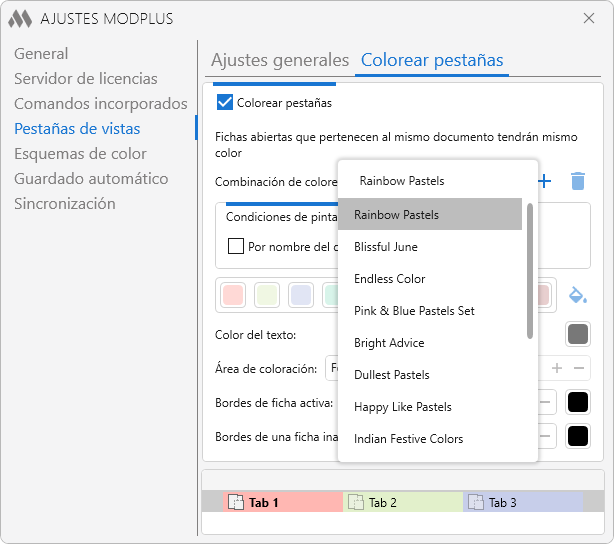Open active tab border black color swatch

[x=578, y=402]
